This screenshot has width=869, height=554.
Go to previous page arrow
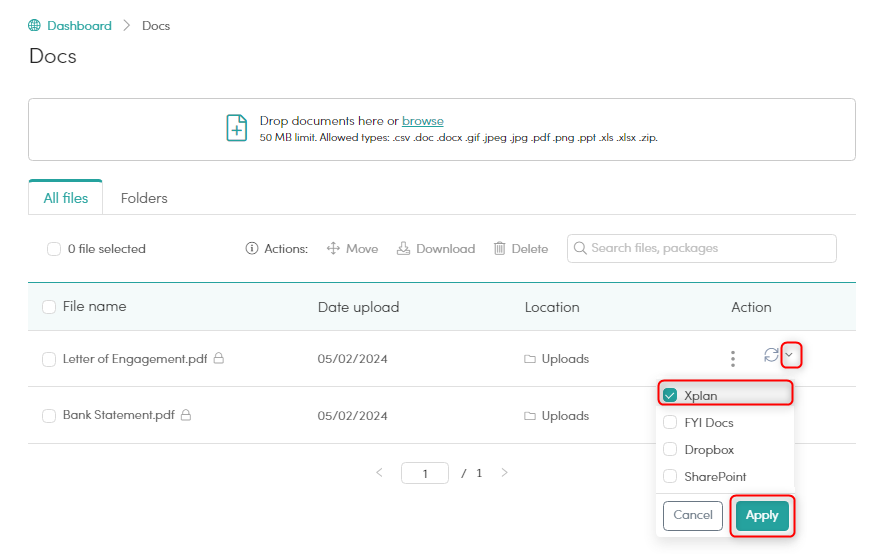coord(379,473)
